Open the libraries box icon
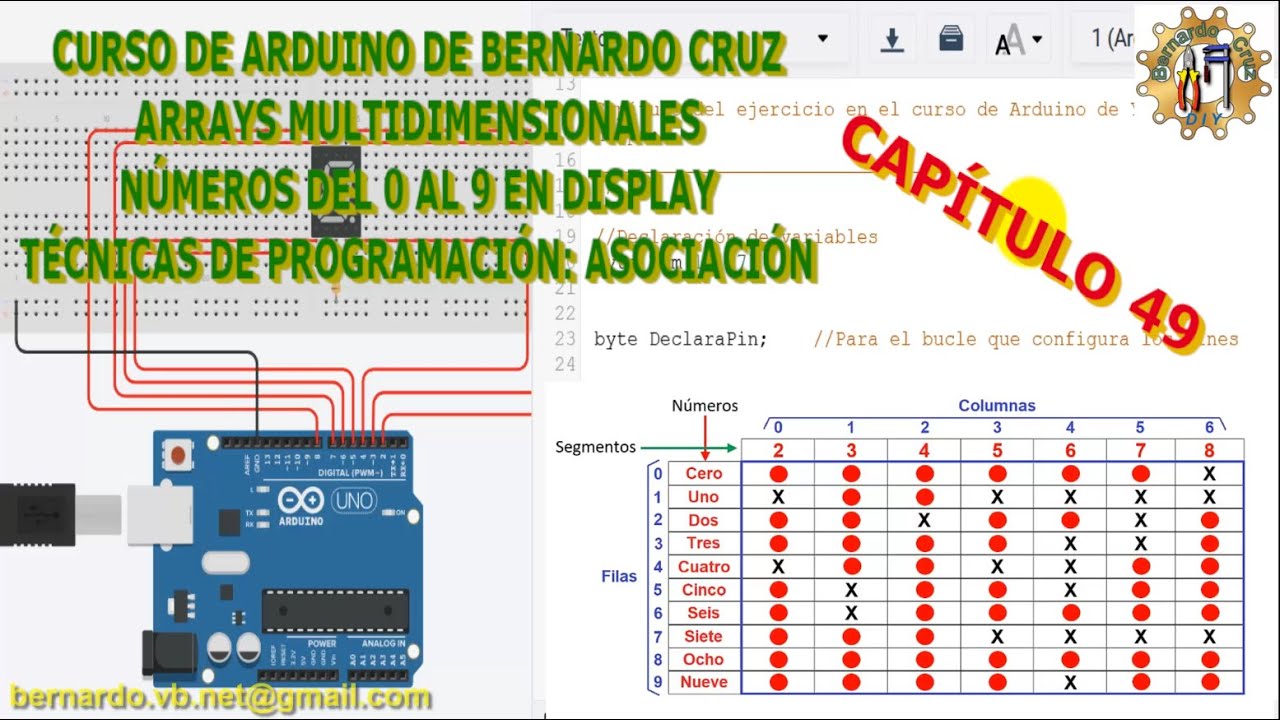This screenshot has width=1280, height=720. click(951, 39)
